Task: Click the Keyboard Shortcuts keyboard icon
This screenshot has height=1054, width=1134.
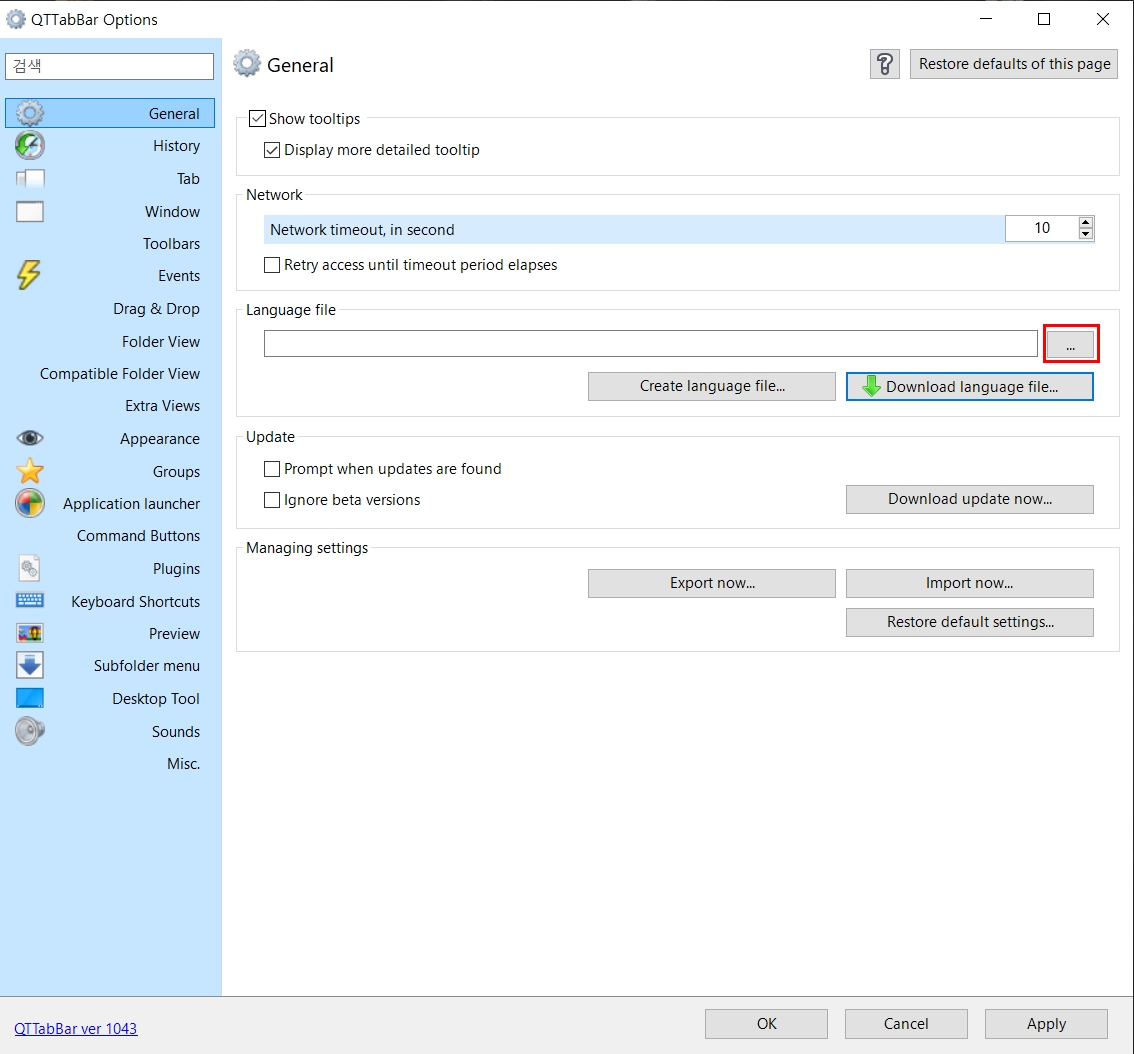Action: tap(30, 600)
